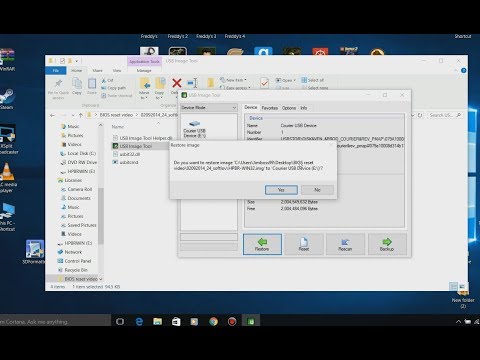Open Task View on the taskbar

[120, 322]
